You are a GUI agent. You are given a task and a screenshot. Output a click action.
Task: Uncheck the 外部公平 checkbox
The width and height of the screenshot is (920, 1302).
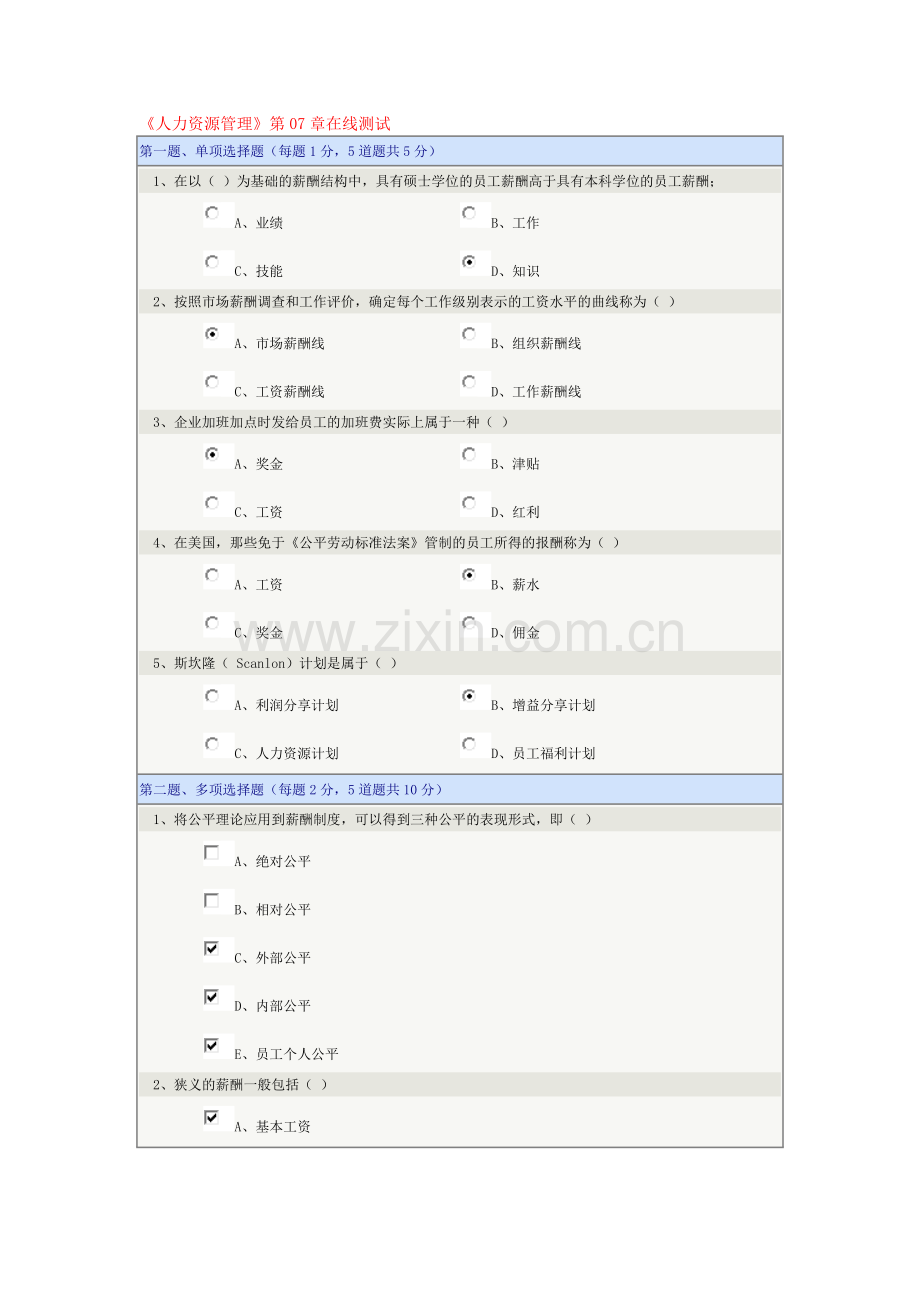coord(212,949)
